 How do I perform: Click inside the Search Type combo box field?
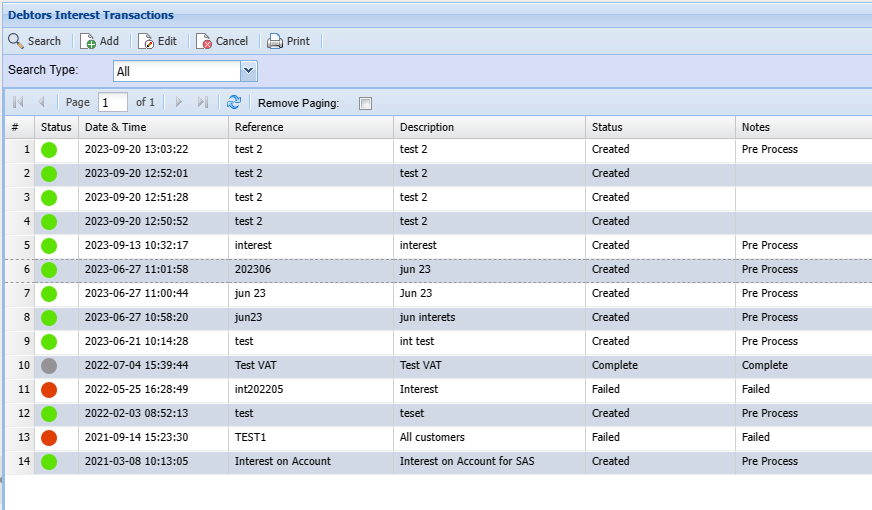click(x=175, y=71)
